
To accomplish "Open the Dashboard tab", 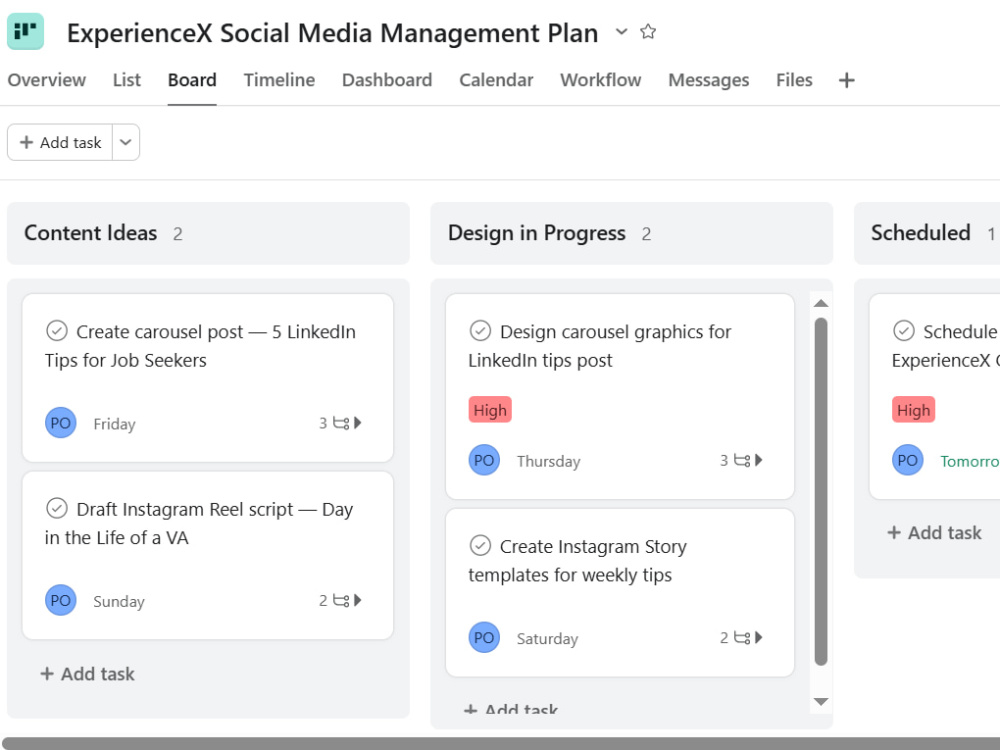I will 387,80.
